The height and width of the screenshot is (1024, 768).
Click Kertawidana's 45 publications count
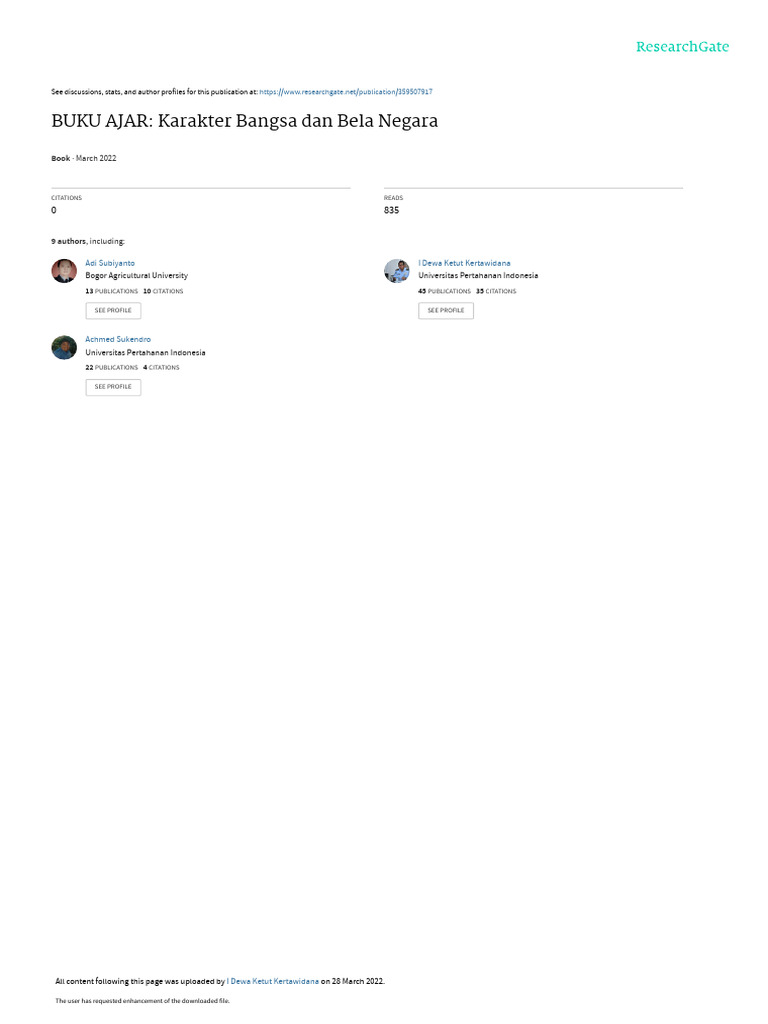pos(444,291)
